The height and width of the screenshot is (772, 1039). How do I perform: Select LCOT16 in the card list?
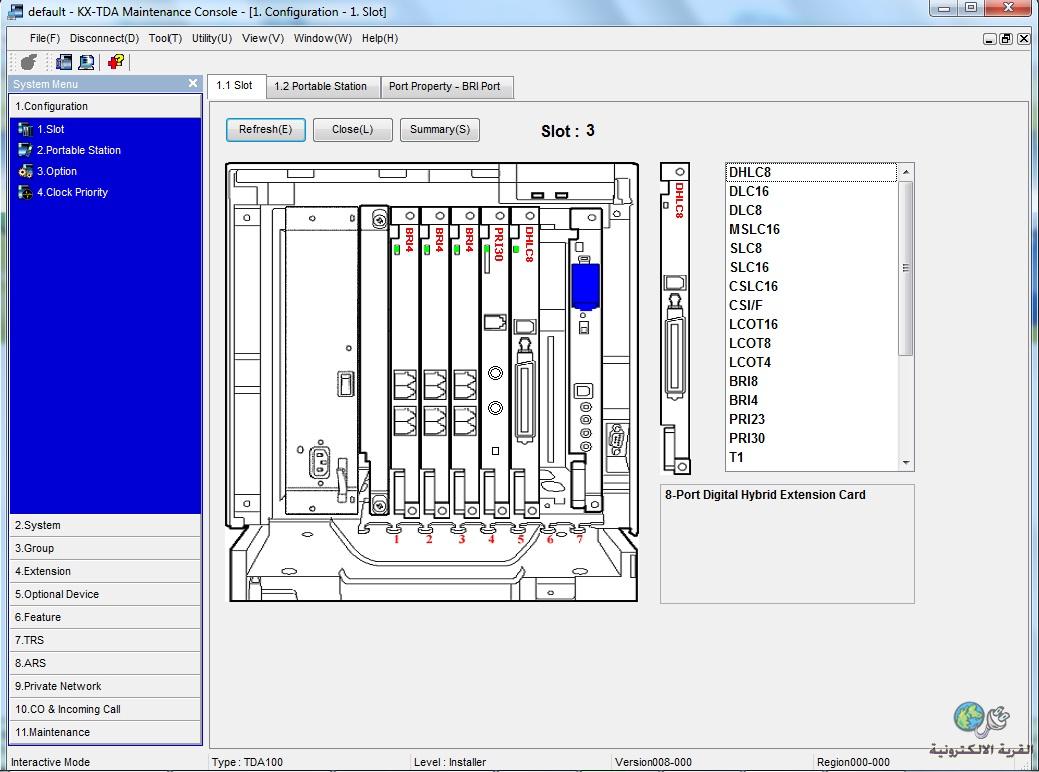point(811,325)
